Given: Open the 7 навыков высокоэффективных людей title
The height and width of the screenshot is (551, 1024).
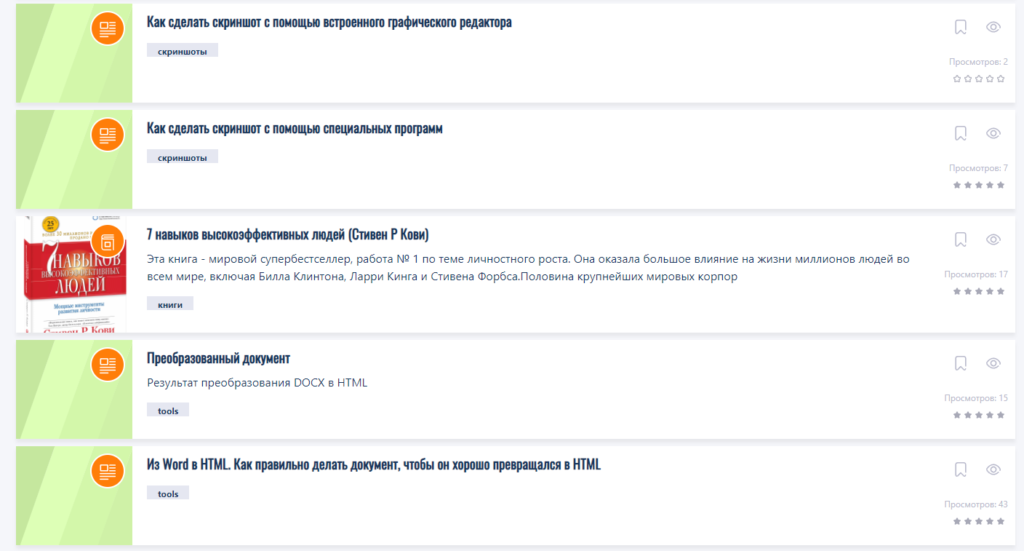Looking at the screenshot, I should click(x=287, y=234).
